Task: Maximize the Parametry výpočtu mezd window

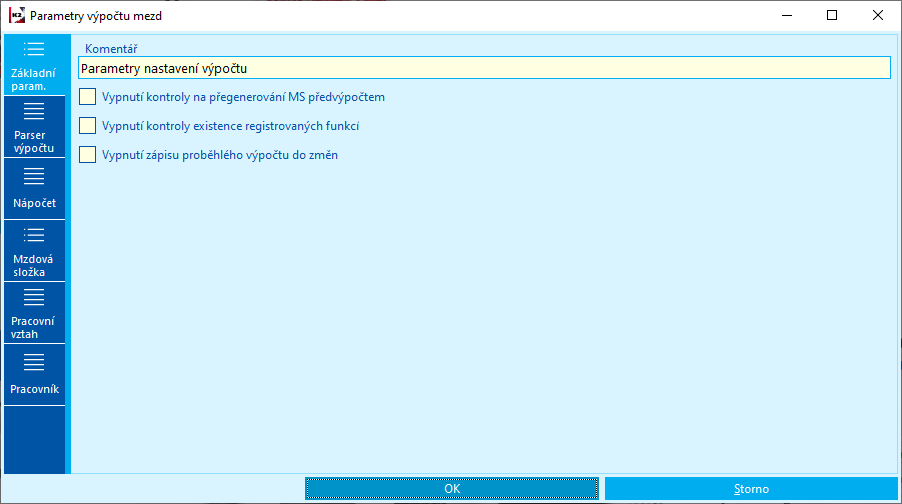Action: click(832, 16)
